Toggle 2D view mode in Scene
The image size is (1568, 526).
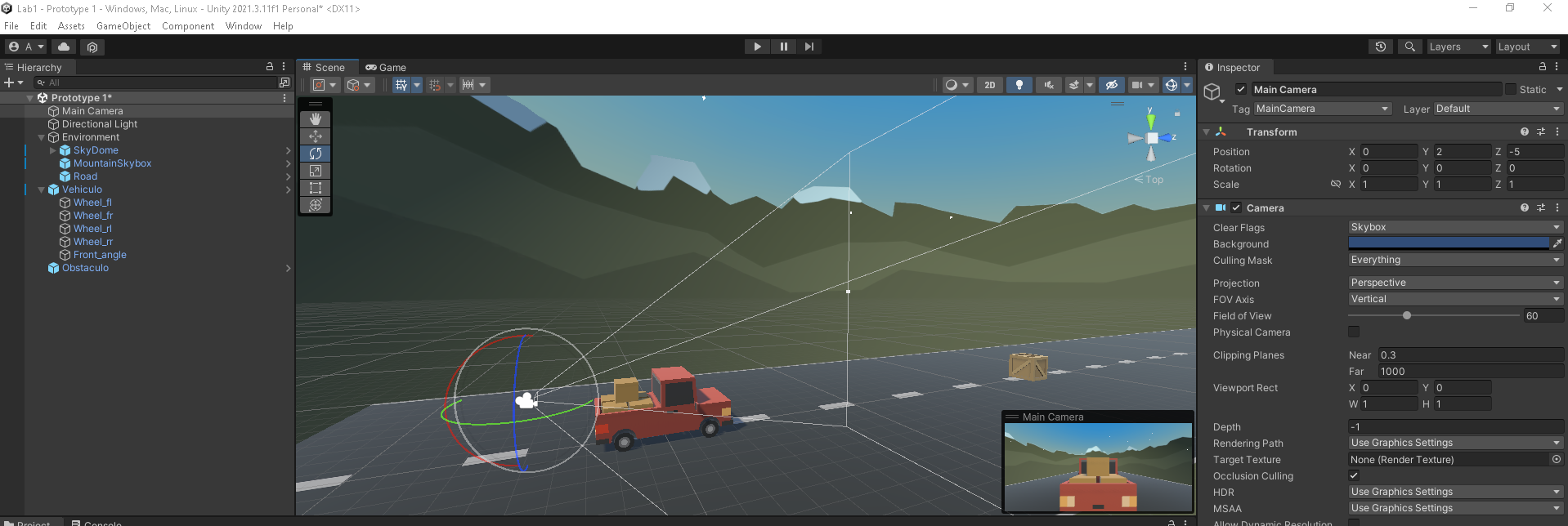pyautogui.click(x=989, y=85)
